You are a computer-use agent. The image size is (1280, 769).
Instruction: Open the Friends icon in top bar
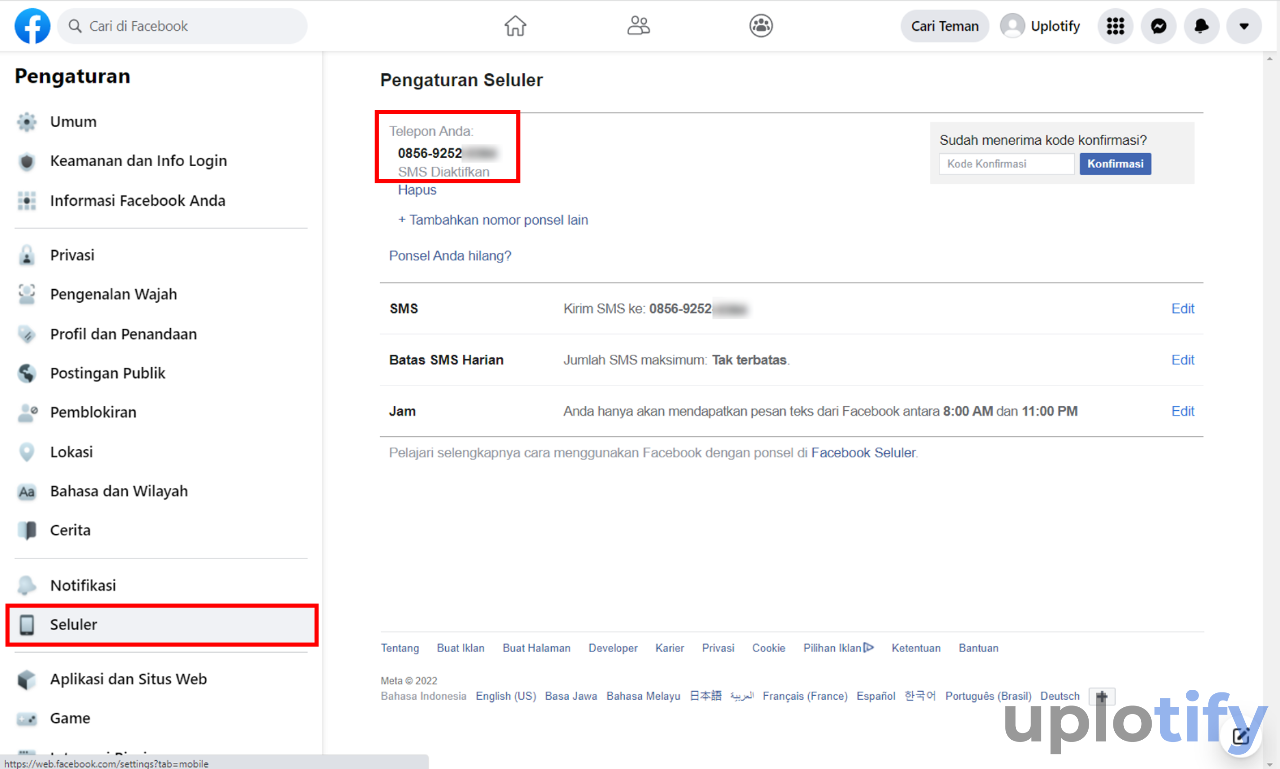(638, 26)
